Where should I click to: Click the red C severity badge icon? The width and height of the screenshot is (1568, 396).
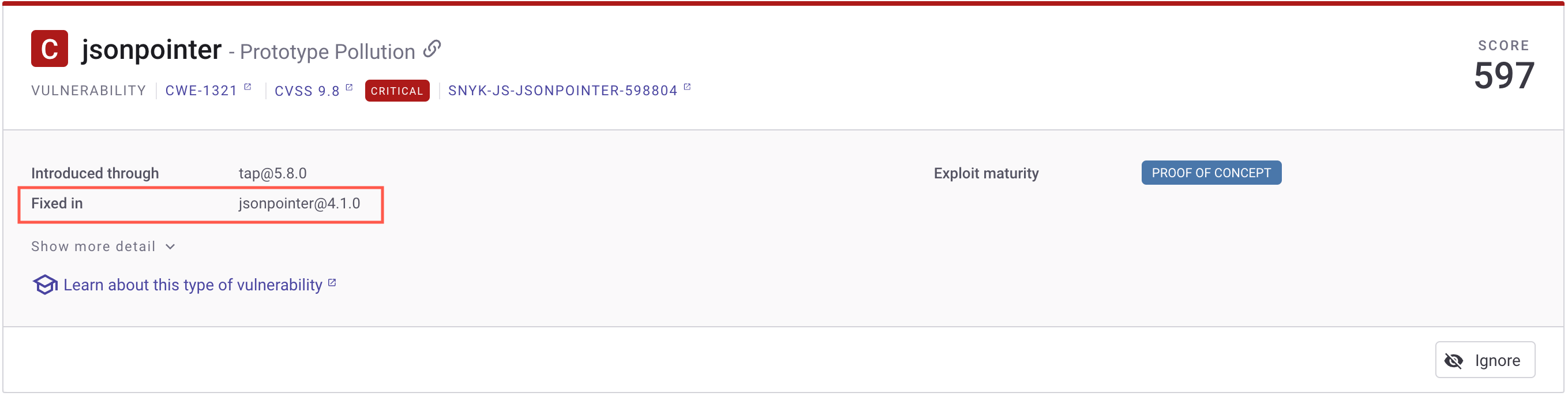pyautogui.click(x=49, y=48)
